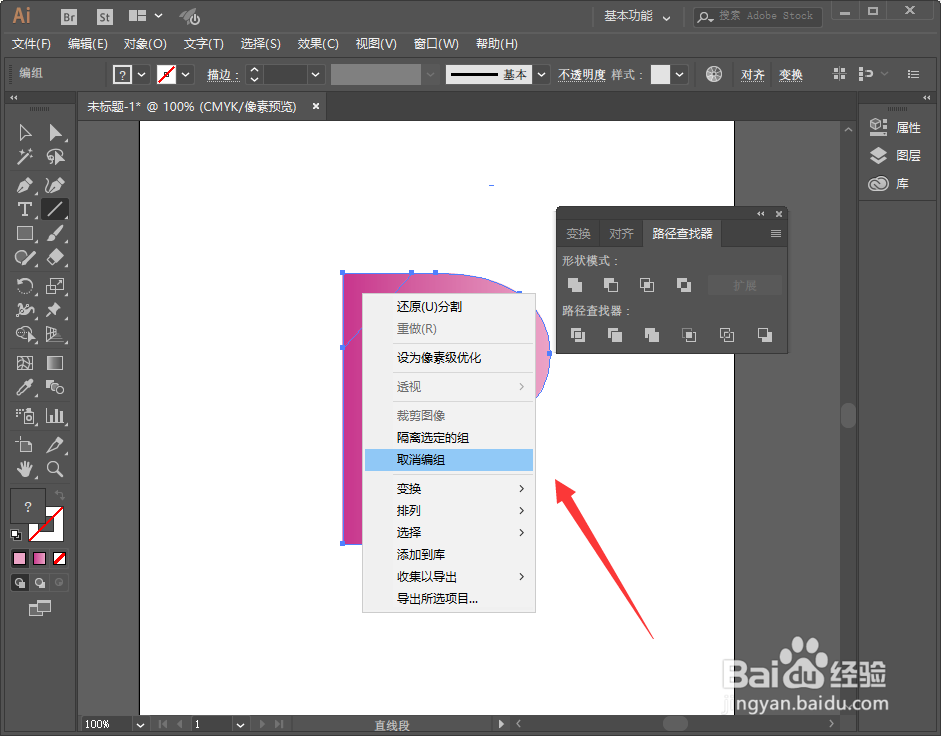Click Exclude shape mode icon
This screenshot has width=941, height=736.
[x=684, y=285]
